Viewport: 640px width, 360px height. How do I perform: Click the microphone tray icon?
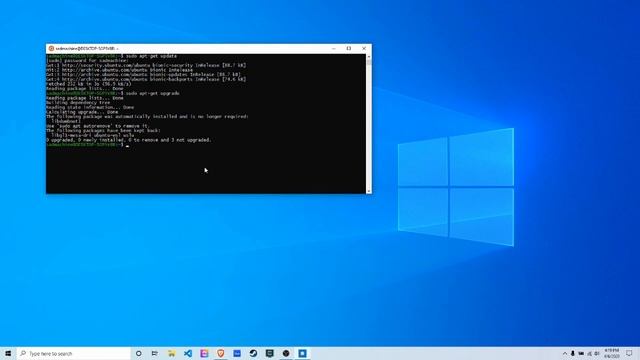click(573, 353)
